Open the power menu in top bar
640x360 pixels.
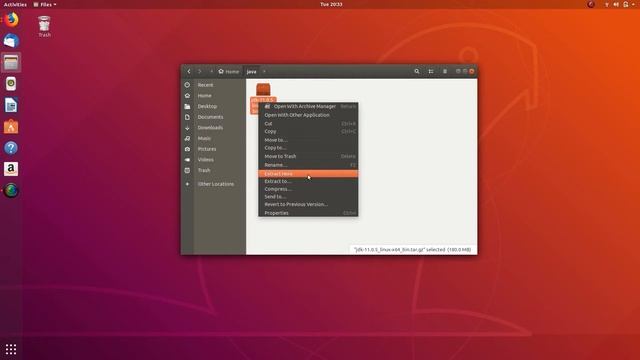[x=626, y=4]
